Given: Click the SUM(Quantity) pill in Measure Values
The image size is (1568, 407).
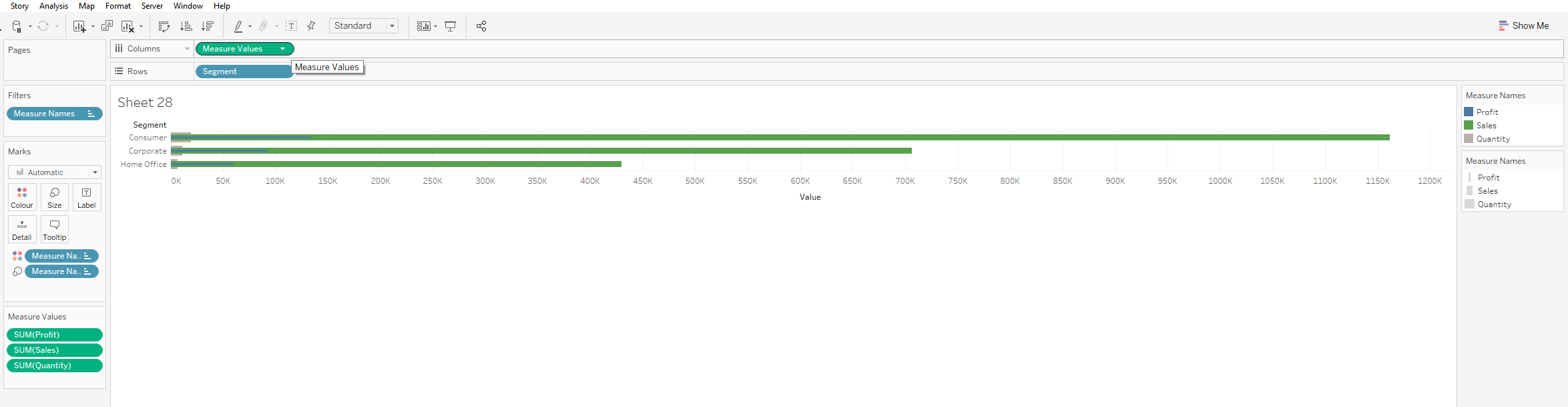Looking at the screenshot, I should (x=54, y=366).
